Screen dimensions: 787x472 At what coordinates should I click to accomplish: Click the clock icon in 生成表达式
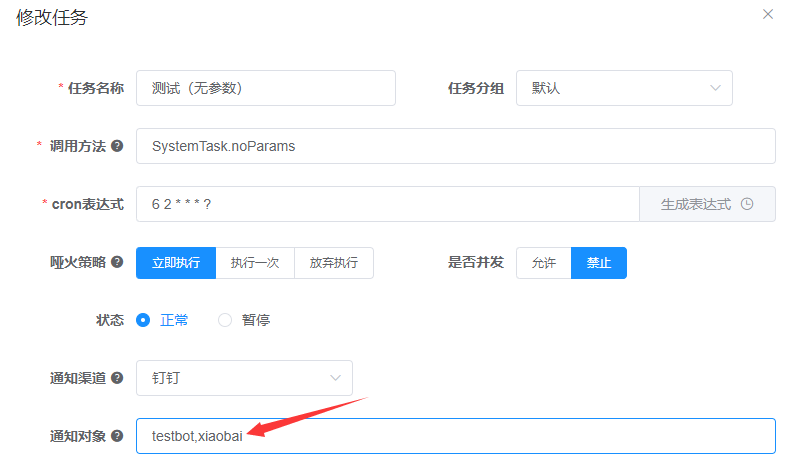pos(746,204)
